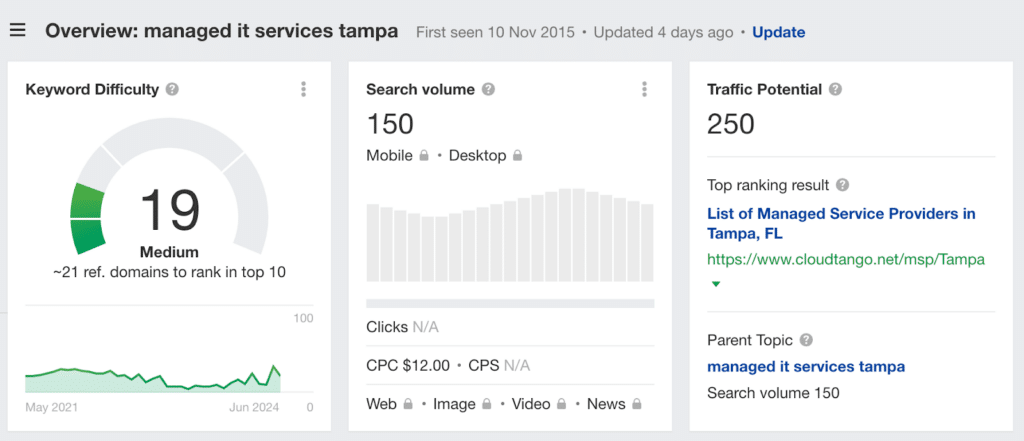The width and height of the screenshot is (1024, 441).
Task: Click the page title managed it services tampa
Action: coord(221,31)
